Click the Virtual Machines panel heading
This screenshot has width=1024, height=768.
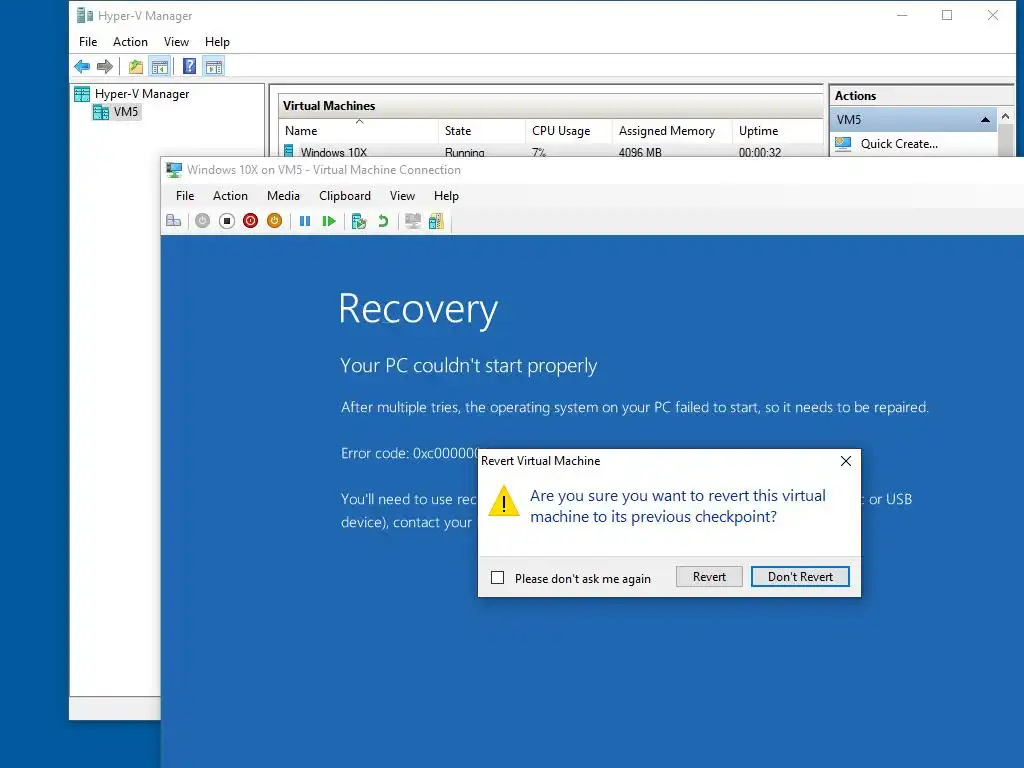(329, 106)
